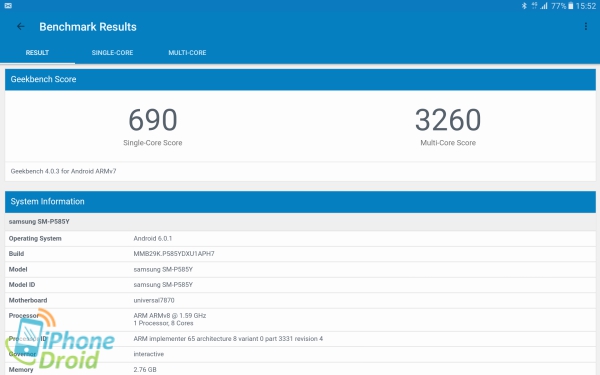
Task: Select the RESULT tab
Action: pos(37,53)
